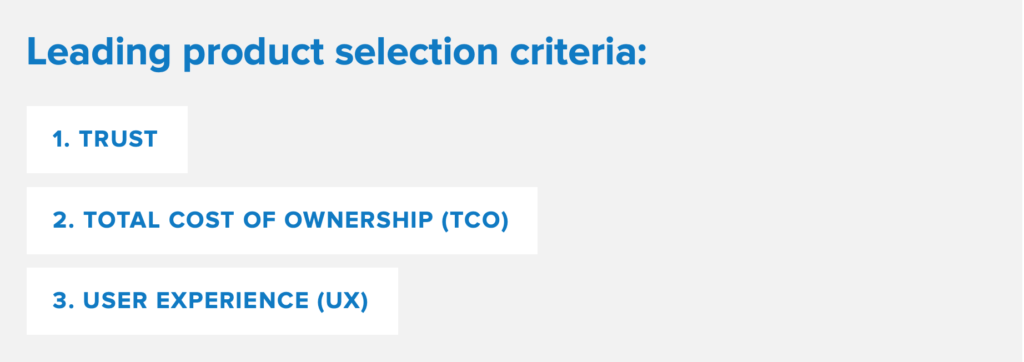
Task: Click the number '2.' before TOTAL COST
Action: [63, 220]
